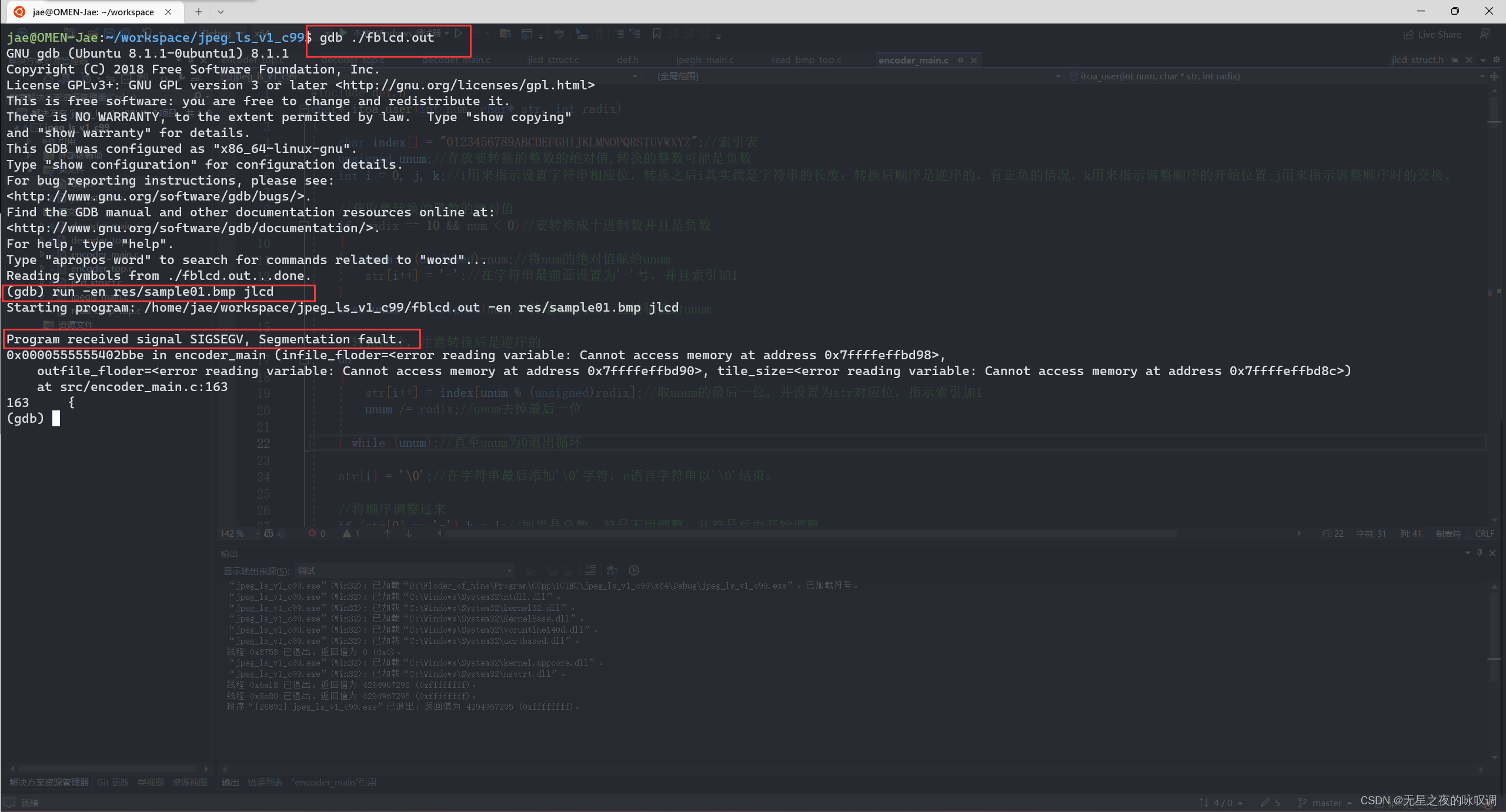Open editor tab settings gear icon

(1496, 60)
